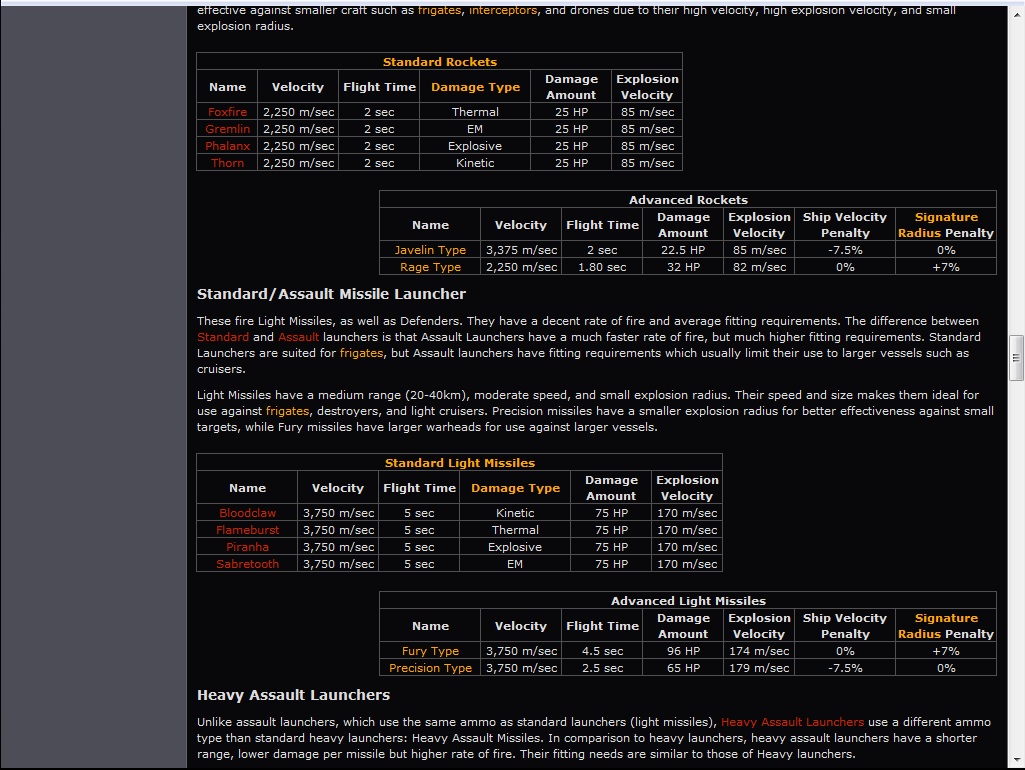Open the Thorn rocket link

pos(227,163)
